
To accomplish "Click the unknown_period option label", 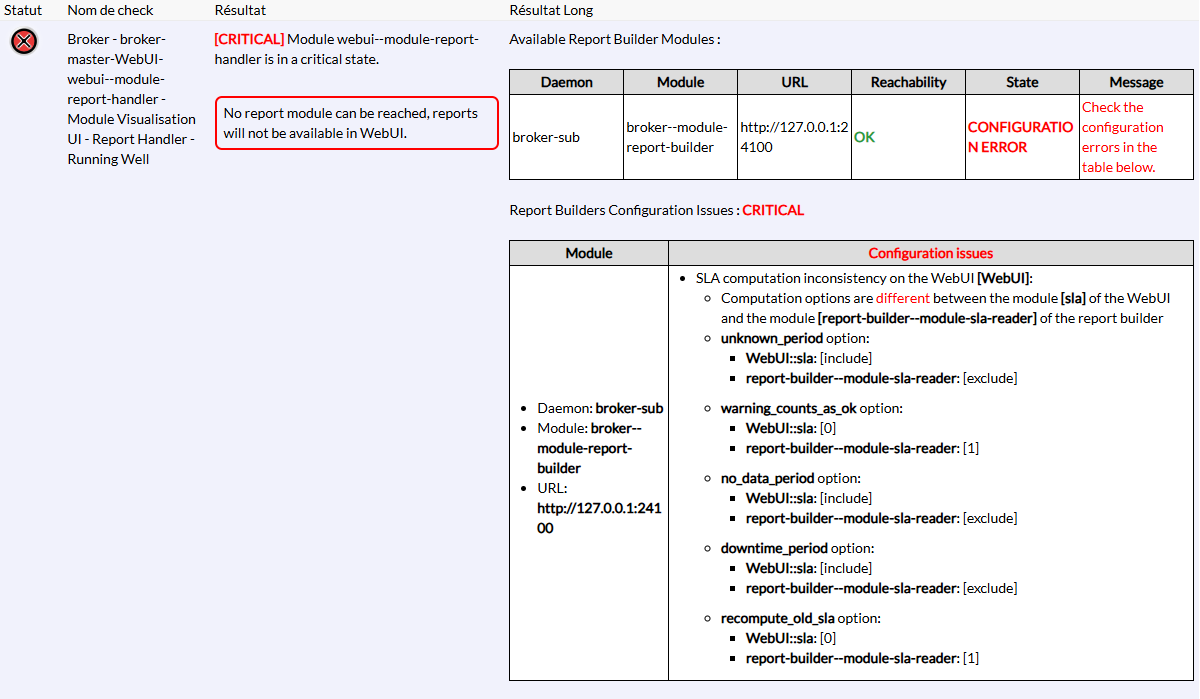I will coord(771,338).
